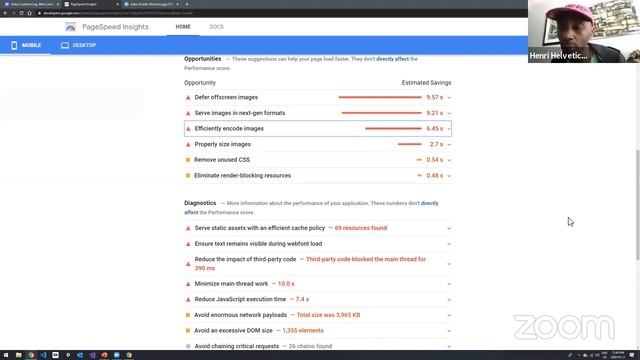Image resolution: width=640 pixels, height=360 pixels.
Task: Expand Avoid an excessive DOM size chevron
Action: click(x=449, y=331)
